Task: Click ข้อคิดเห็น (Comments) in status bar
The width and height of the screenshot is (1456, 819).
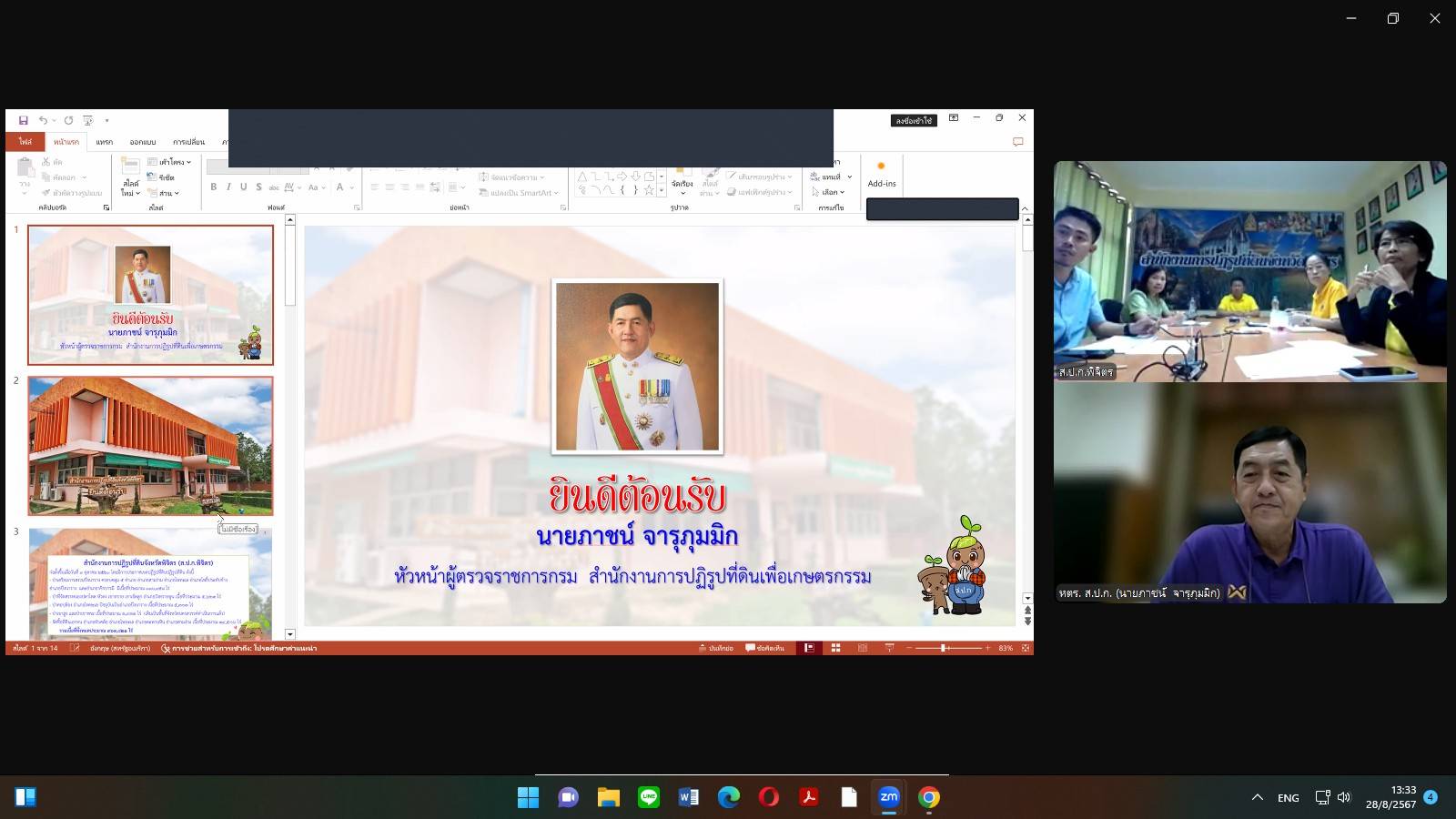Action: pyautogui.click(x=765, y=648)
